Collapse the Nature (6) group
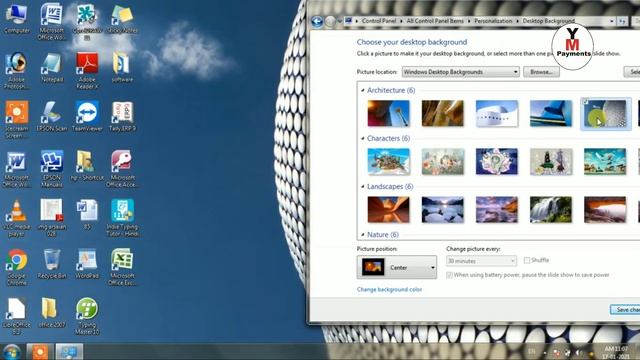The width and height of the screenshot is (640, 360). click(x=362, y=235)
